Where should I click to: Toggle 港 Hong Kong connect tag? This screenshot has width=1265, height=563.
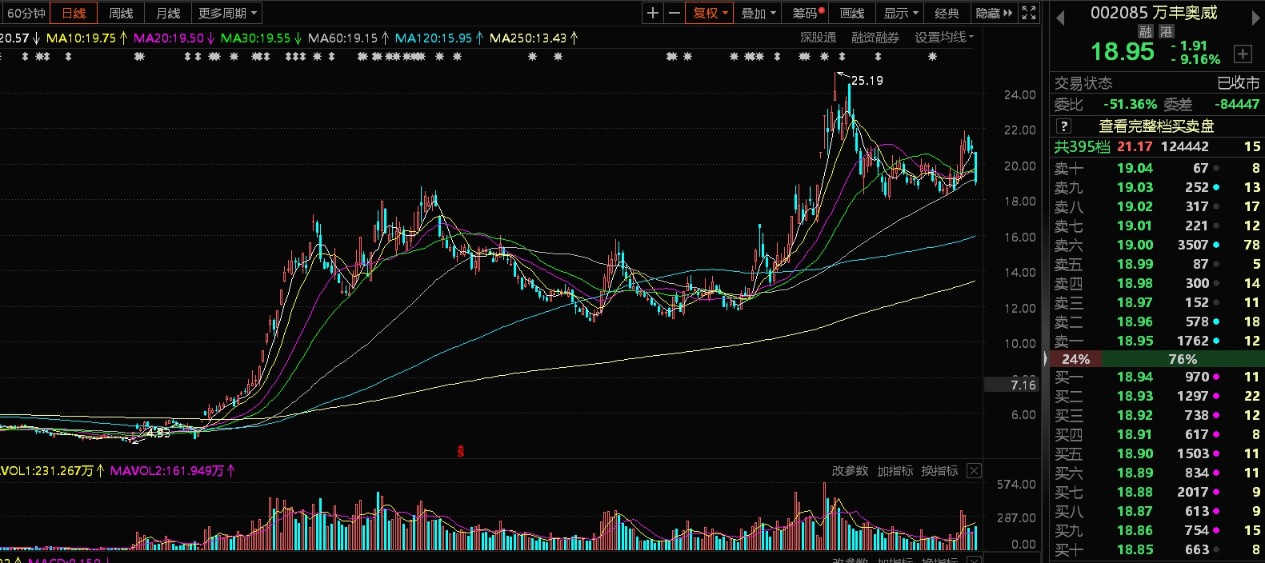click(1165, 31)
